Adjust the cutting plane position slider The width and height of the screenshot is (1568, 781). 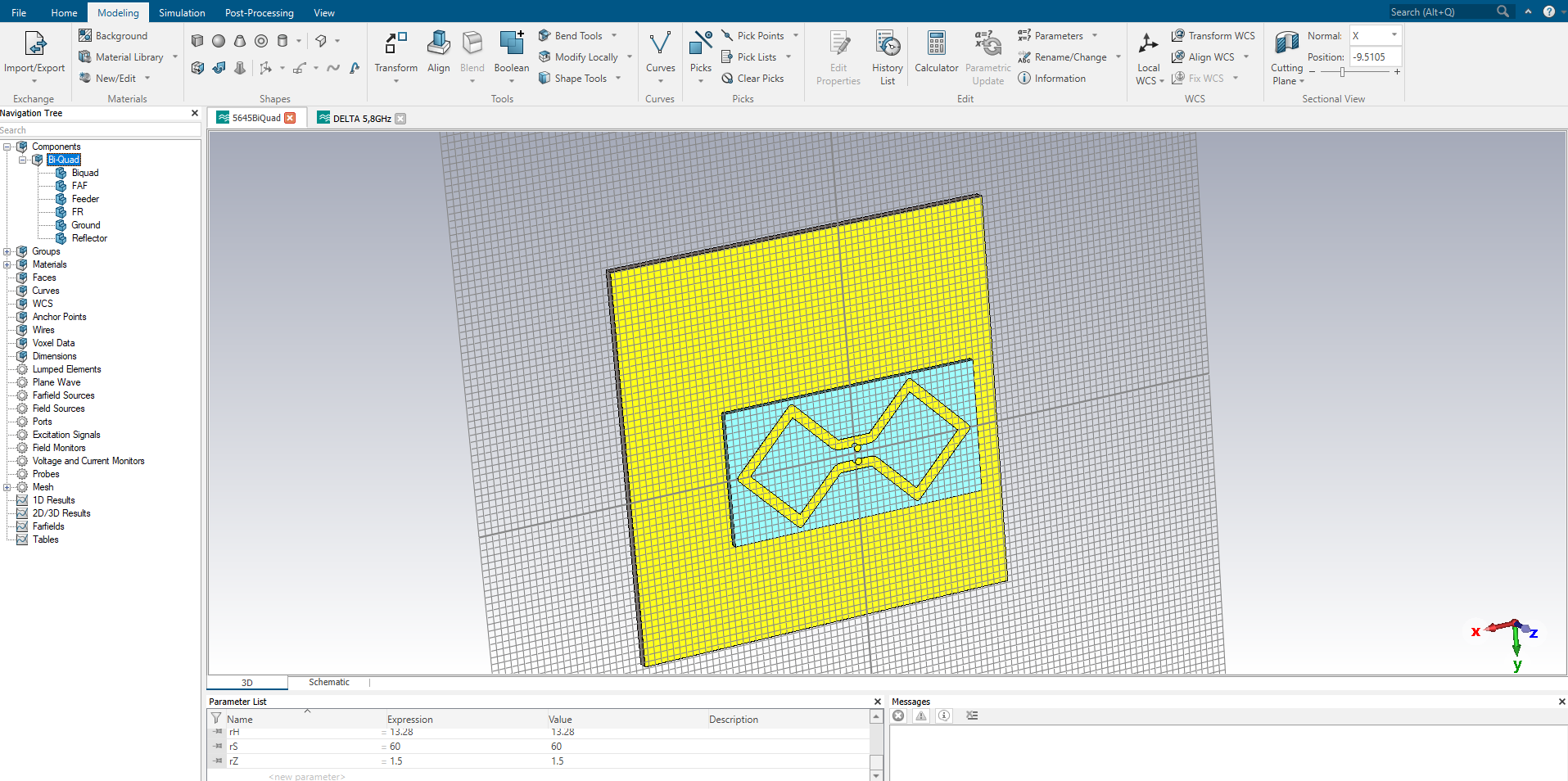click(1343, 72)
